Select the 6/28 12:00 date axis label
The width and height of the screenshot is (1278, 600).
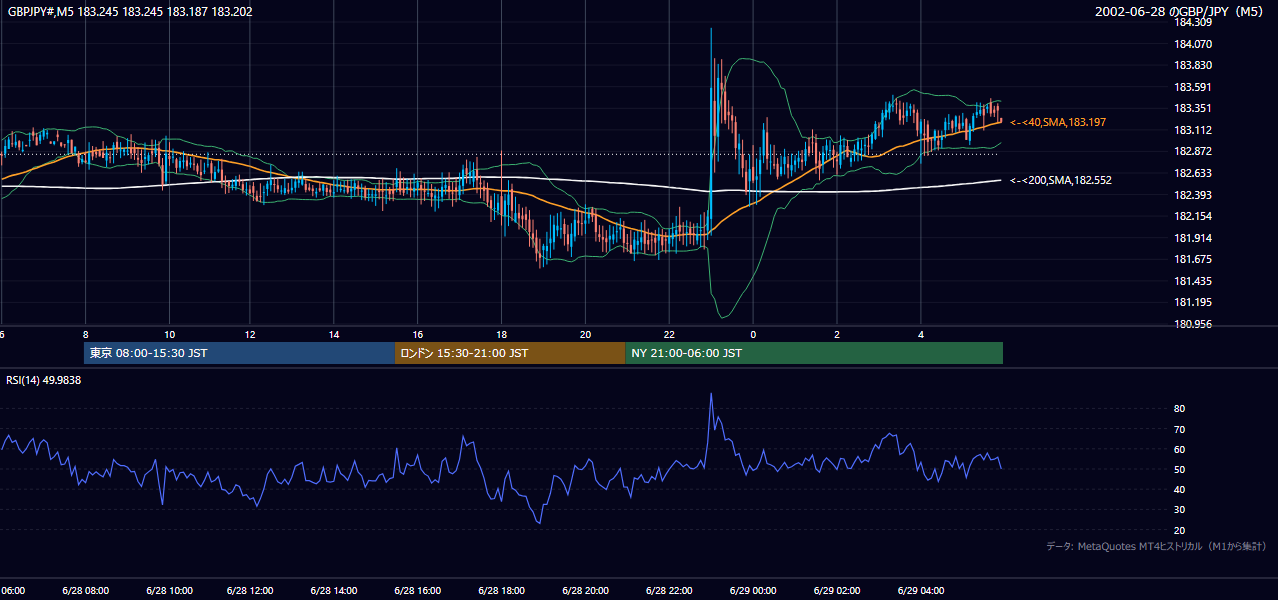(x=250, y=591)
